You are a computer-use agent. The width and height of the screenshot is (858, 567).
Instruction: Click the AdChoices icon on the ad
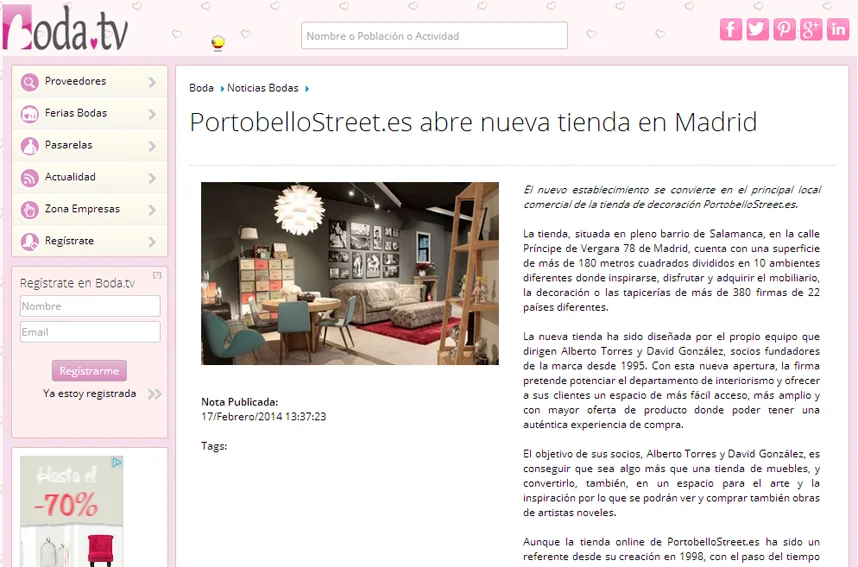[117, 462]
